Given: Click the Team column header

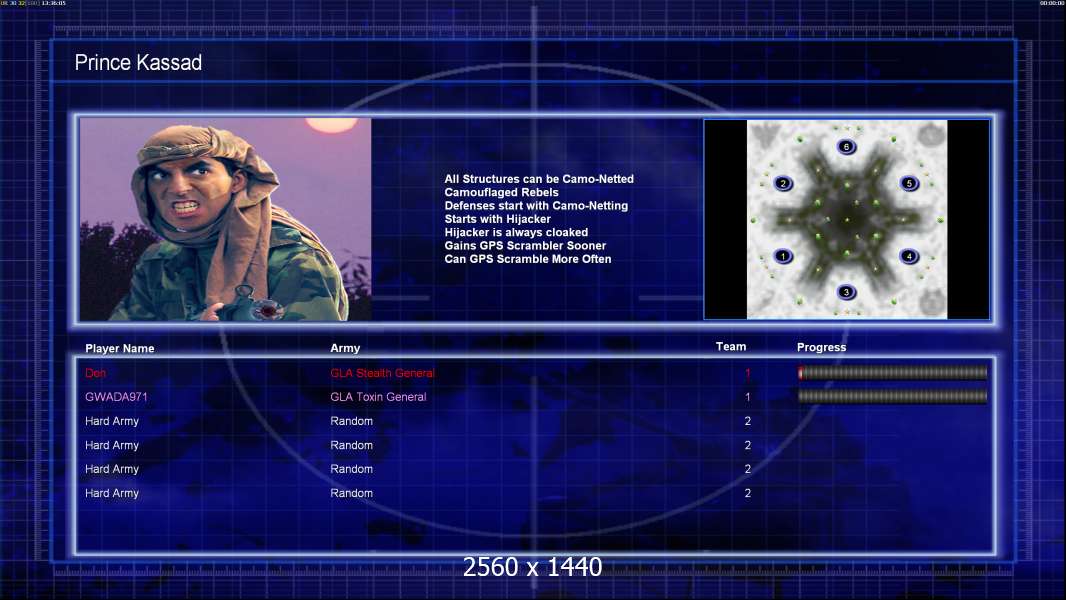Looking at the screenshot, I should pos(731,347).
